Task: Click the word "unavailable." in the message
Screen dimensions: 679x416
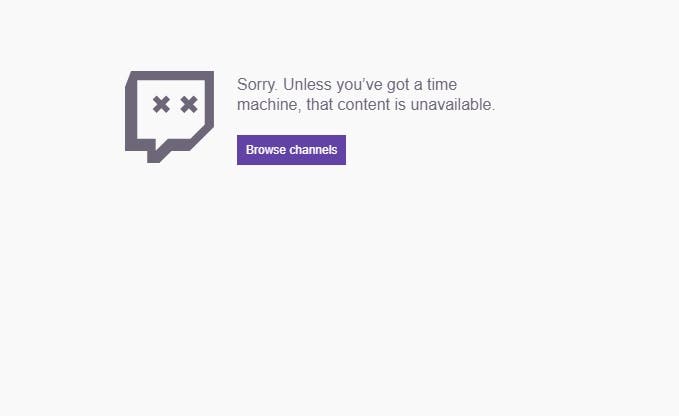Action: coord(453,105)
